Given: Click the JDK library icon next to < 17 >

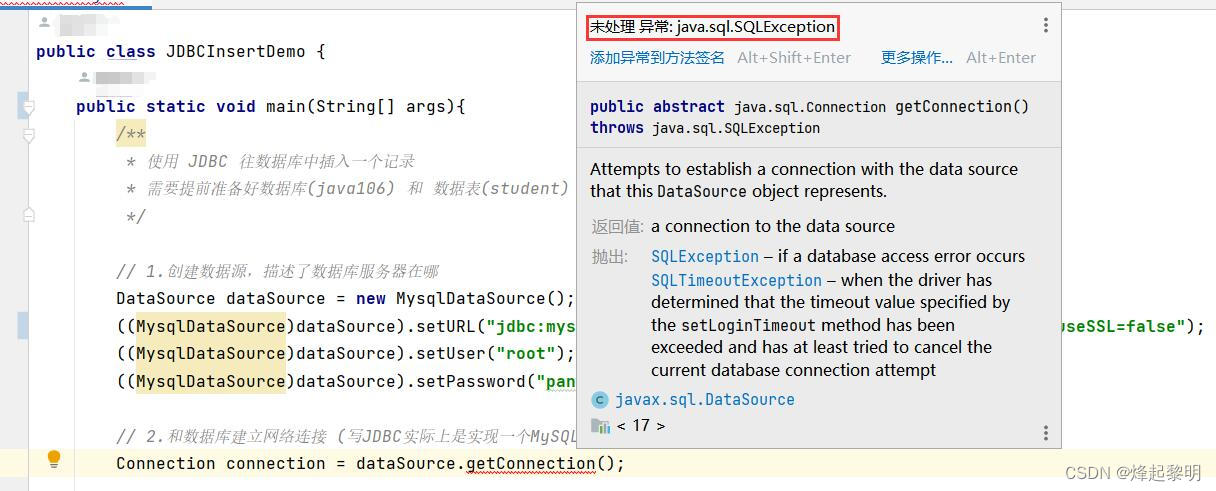Looking at the screenshot, I should point(600,426).
